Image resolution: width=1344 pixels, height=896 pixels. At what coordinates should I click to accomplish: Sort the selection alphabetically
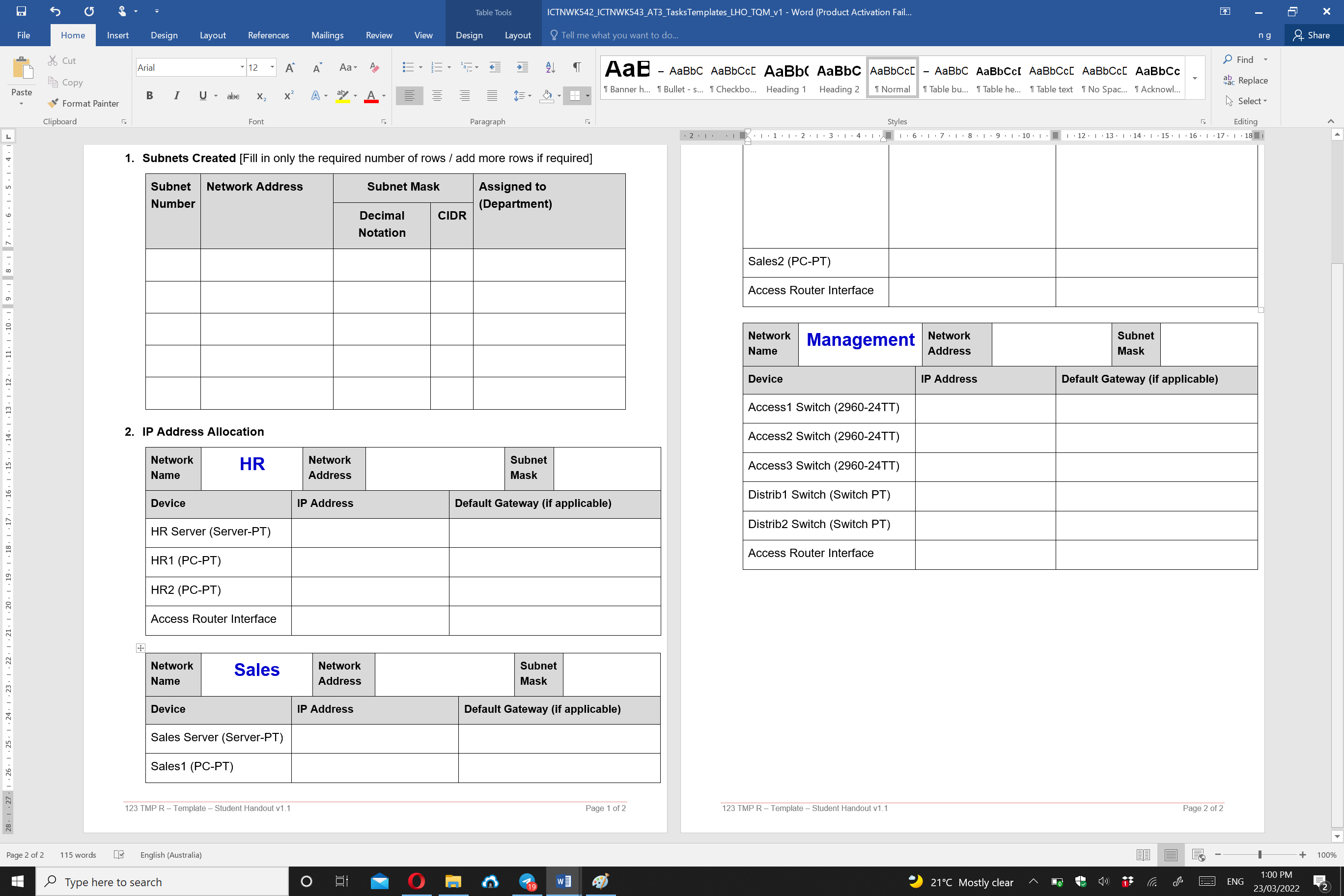point(550,67)
